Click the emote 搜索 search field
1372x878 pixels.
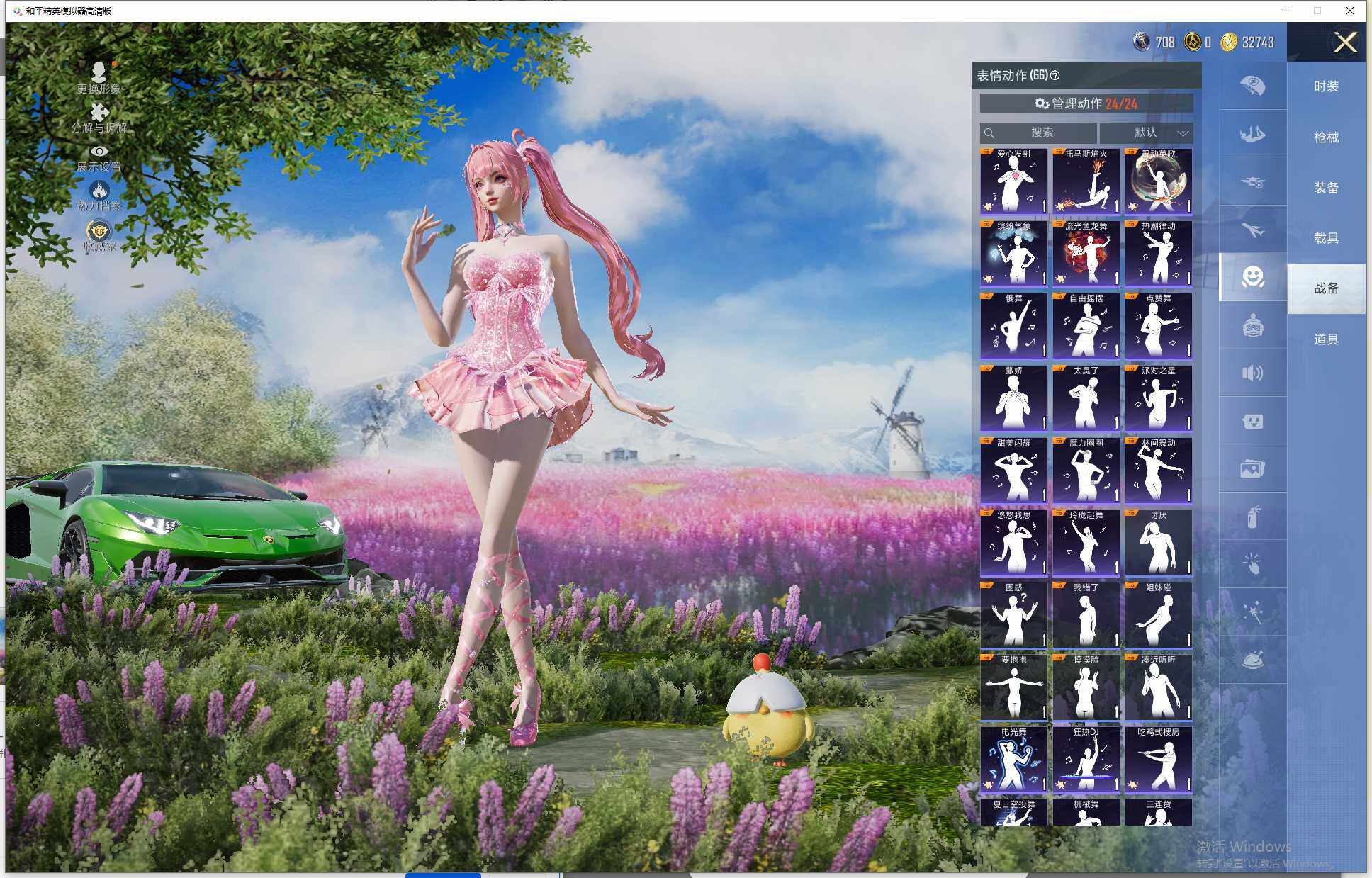click(x=1040, y=133)
